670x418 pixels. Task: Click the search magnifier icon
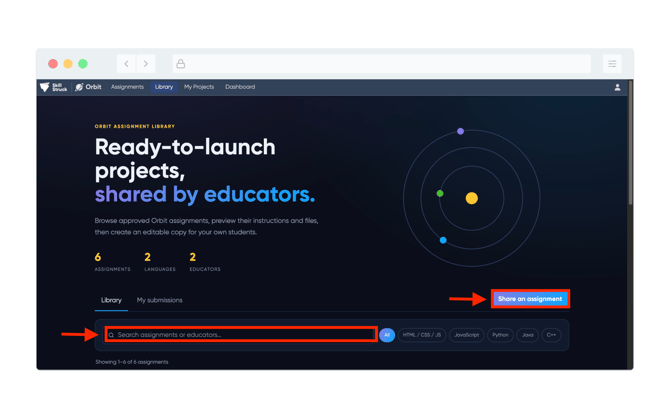coord(111,335)
